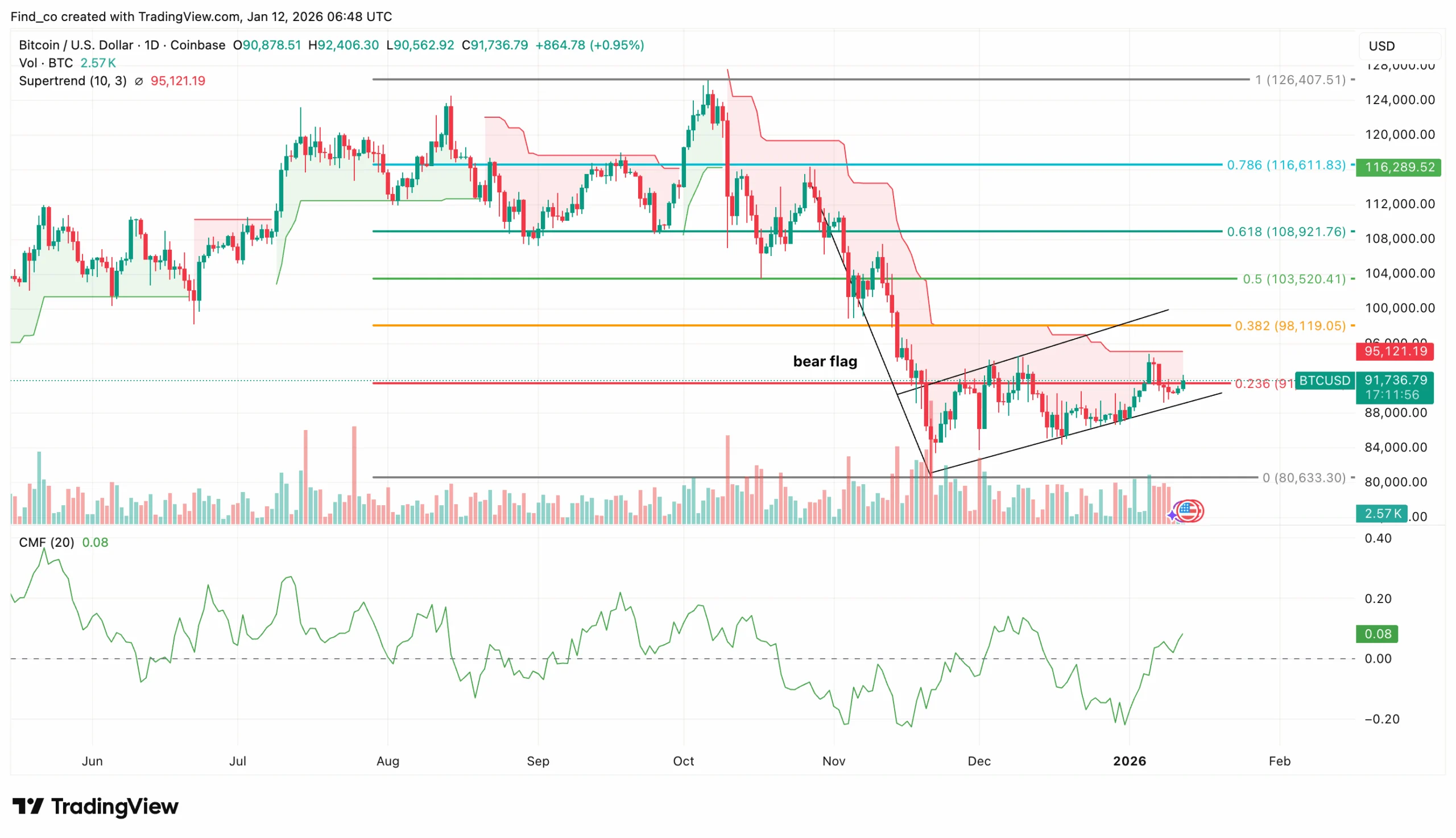Select the bear flag annotation text

tap(825, 361)
